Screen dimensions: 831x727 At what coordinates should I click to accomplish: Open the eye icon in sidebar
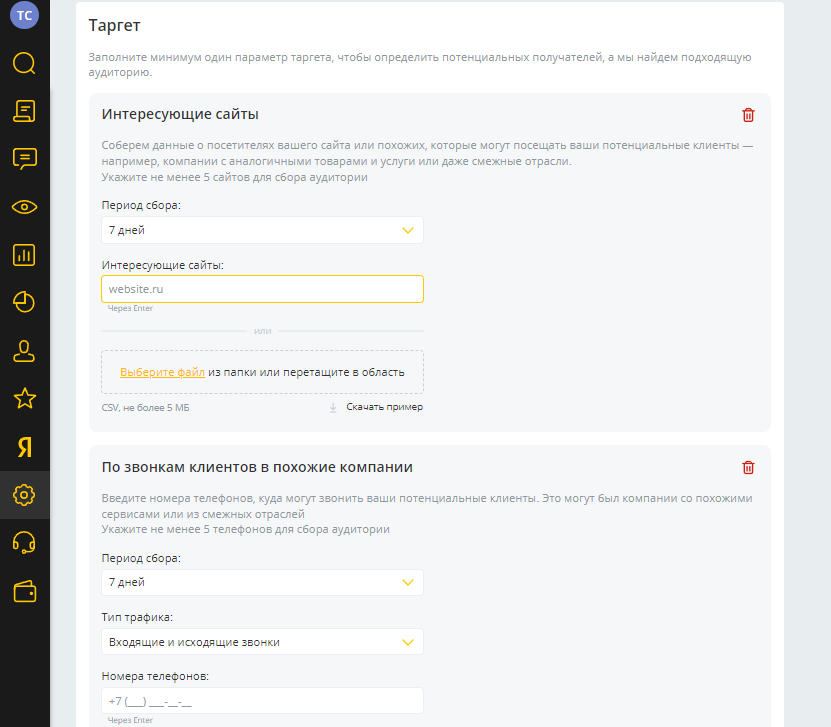[24, 207]
